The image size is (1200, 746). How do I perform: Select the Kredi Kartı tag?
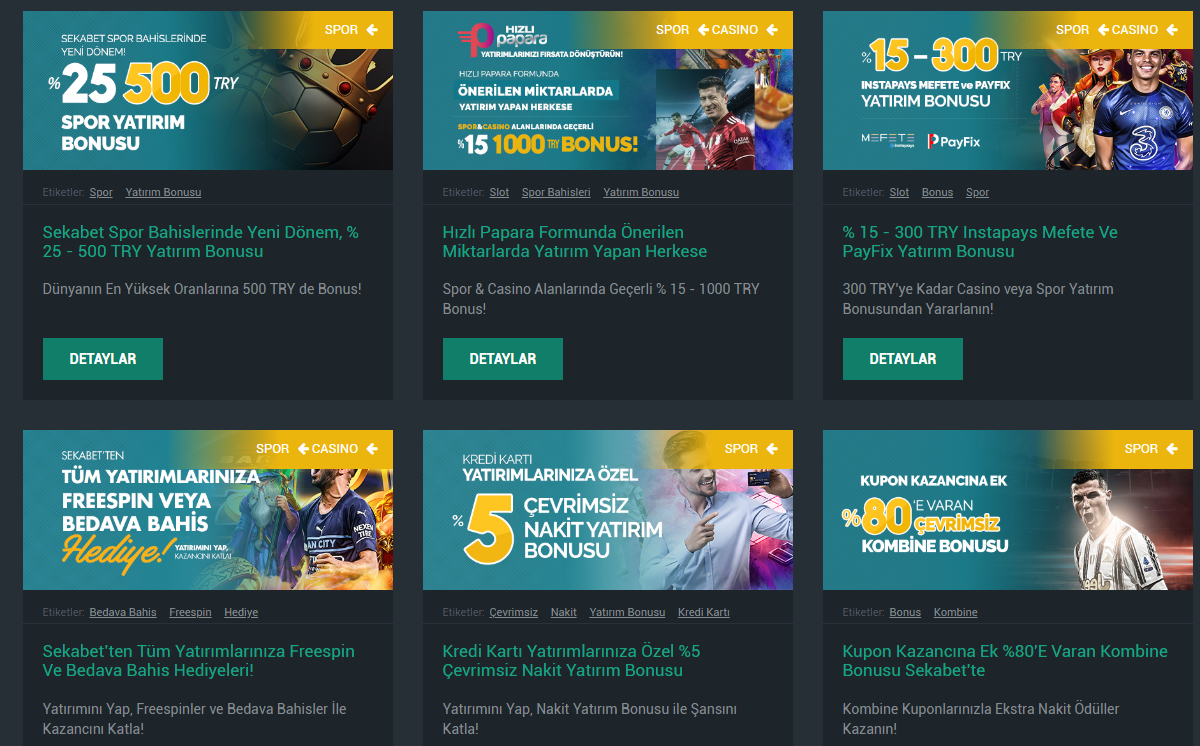704,612
